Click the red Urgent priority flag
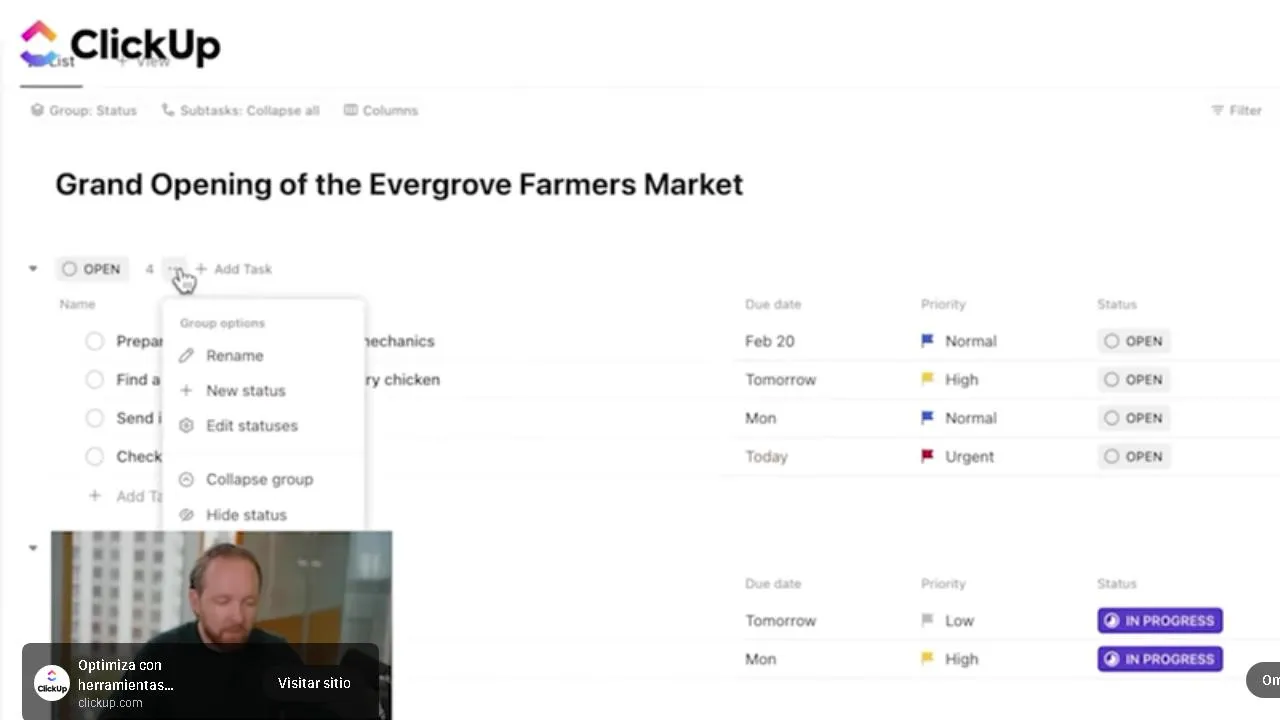The height and width of the screenshot is (720, 1280). point(927,456)
